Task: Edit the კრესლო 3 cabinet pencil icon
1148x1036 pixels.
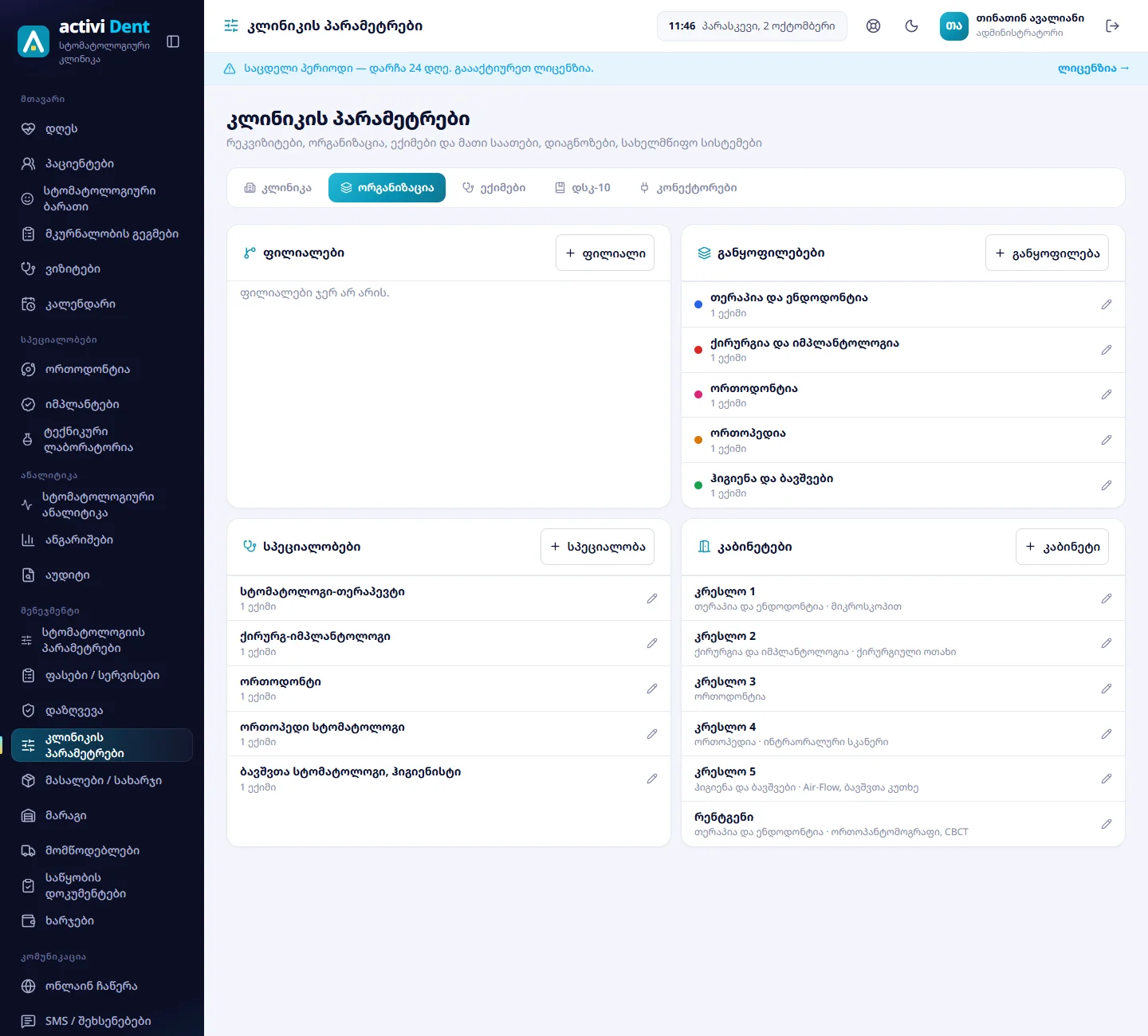Action: 1107,689
